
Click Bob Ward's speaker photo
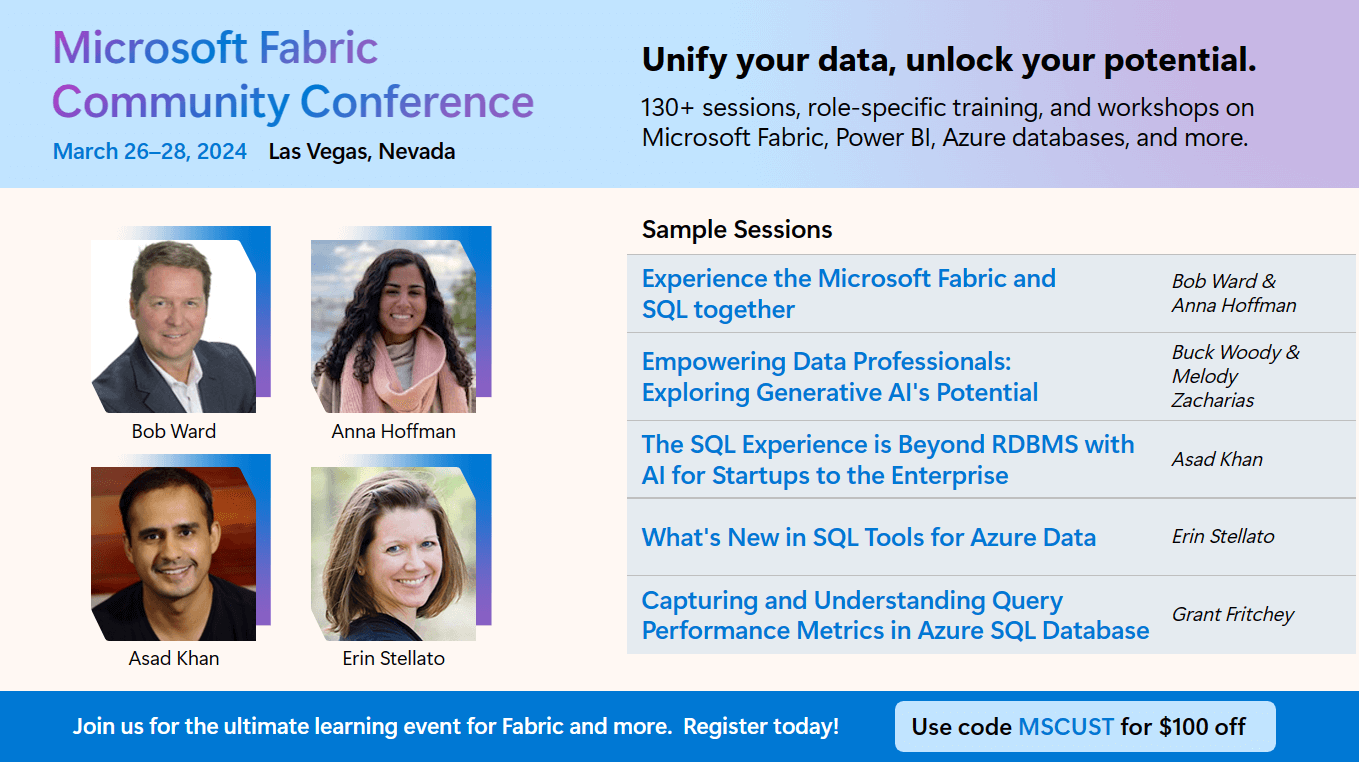tap(173, 326)
